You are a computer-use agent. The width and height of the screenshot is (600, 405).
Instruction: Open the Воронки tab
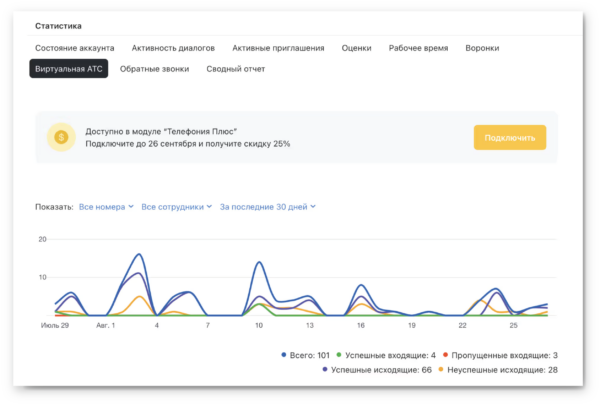pyautogui.click(x=482, y=48)
